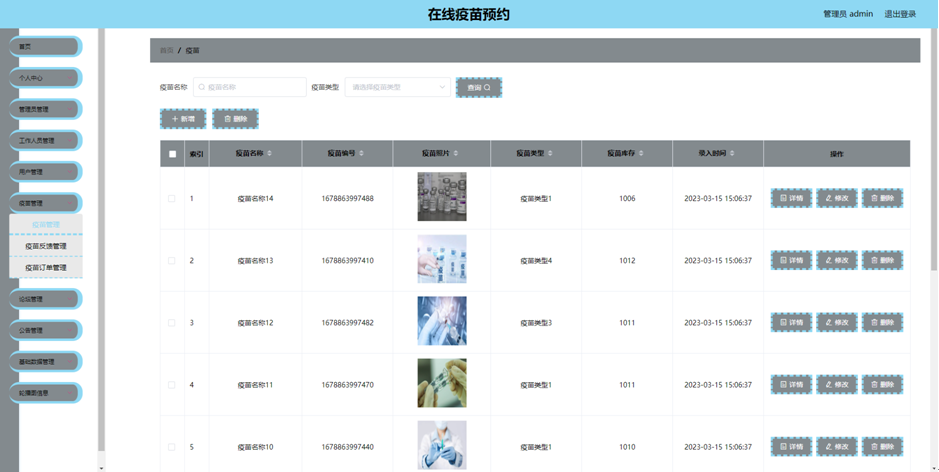Screen dimensions: 939x472
Task: Expand 用户管理 sidebar menu
Action: (46, 172)
